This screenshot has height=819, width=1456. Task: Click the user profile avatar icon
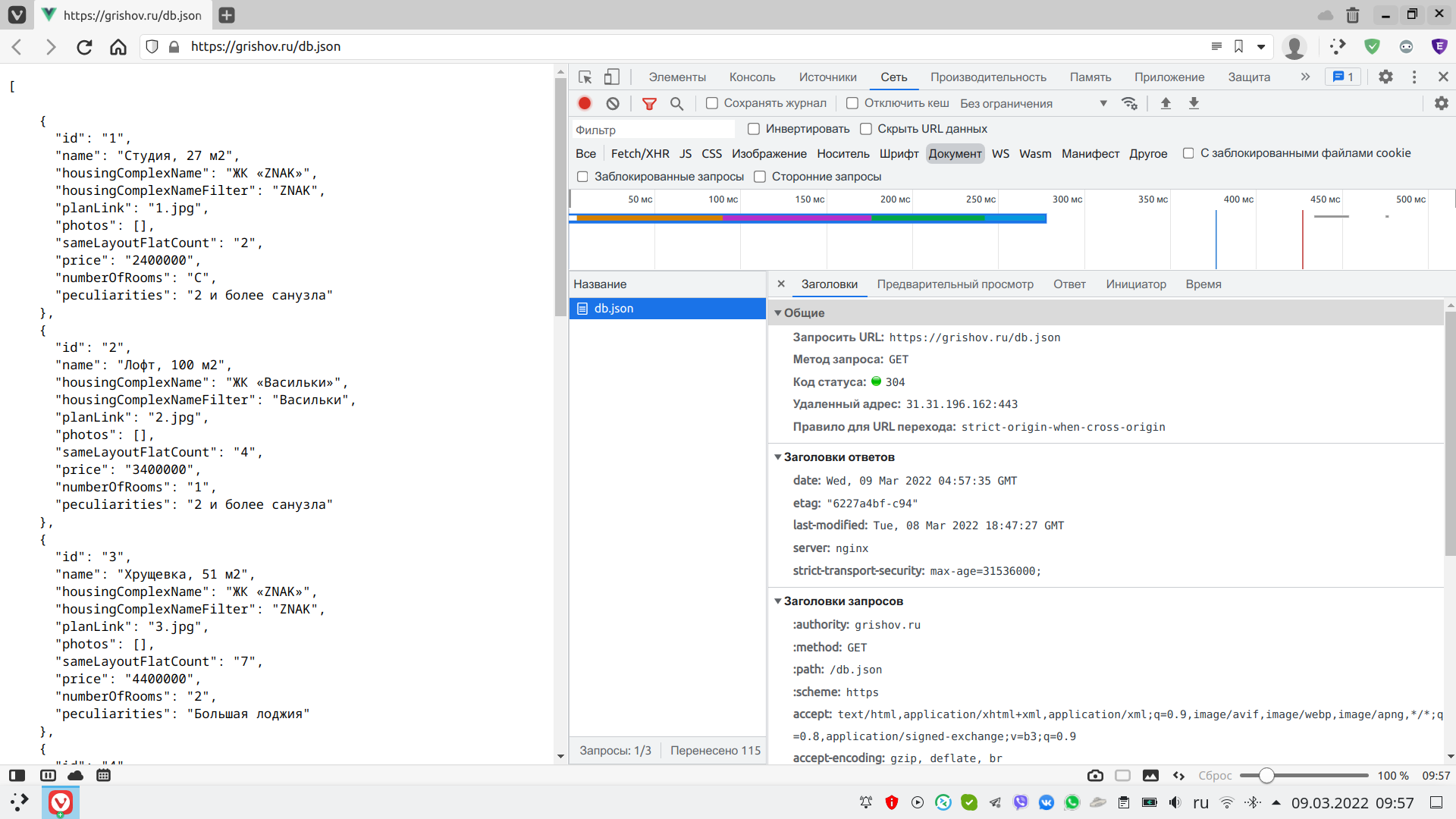pyautogui.click(x=1294, y=47)
